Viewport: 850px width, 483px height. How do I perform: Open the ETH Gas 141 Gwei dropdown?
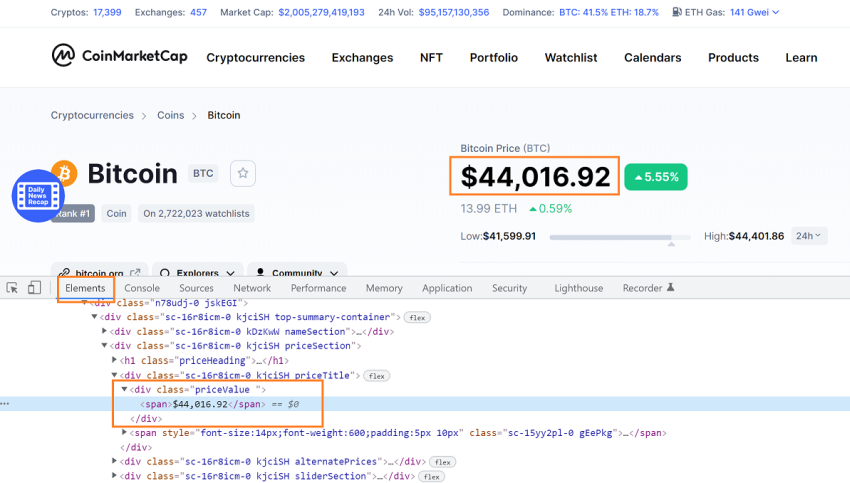pyautogui.click(x=754, y=12)
